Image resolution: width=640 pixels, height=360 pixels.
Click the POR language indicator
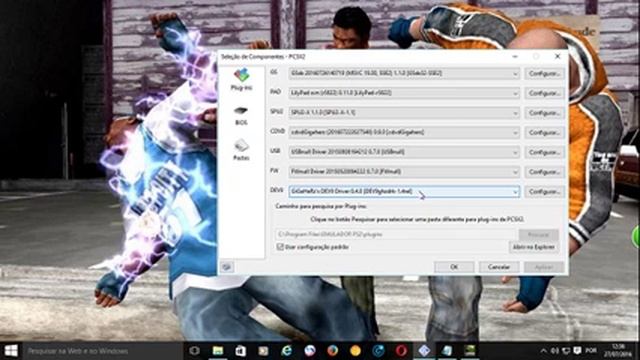click(591, 351)
